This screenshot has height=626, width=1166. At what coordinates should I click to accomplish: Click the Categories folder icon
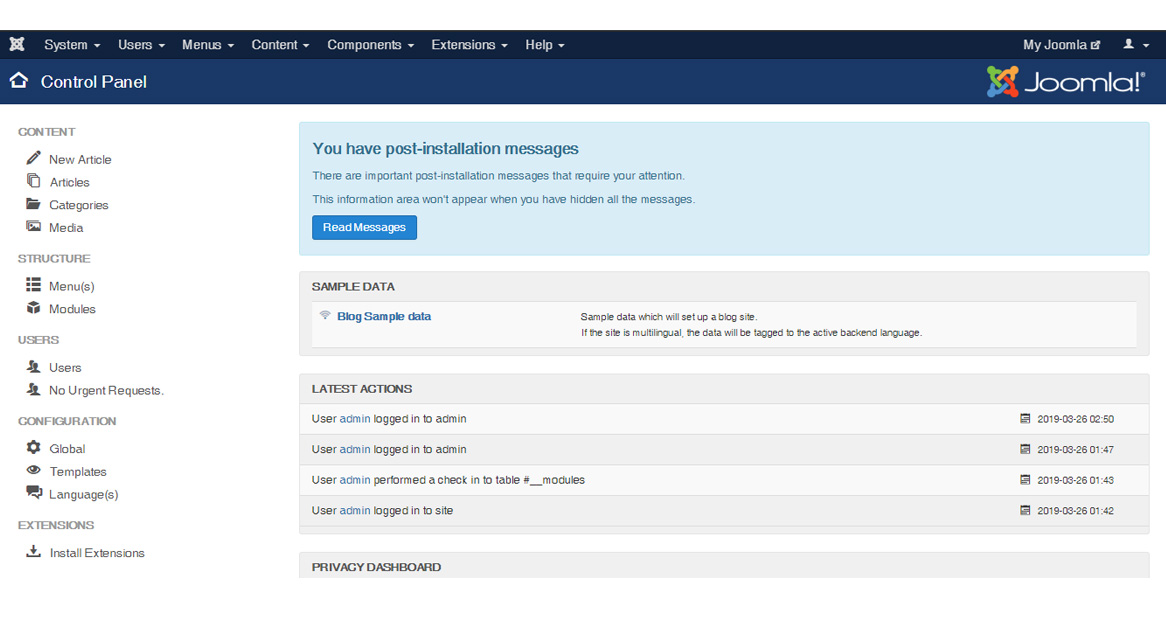click(34, 204)
